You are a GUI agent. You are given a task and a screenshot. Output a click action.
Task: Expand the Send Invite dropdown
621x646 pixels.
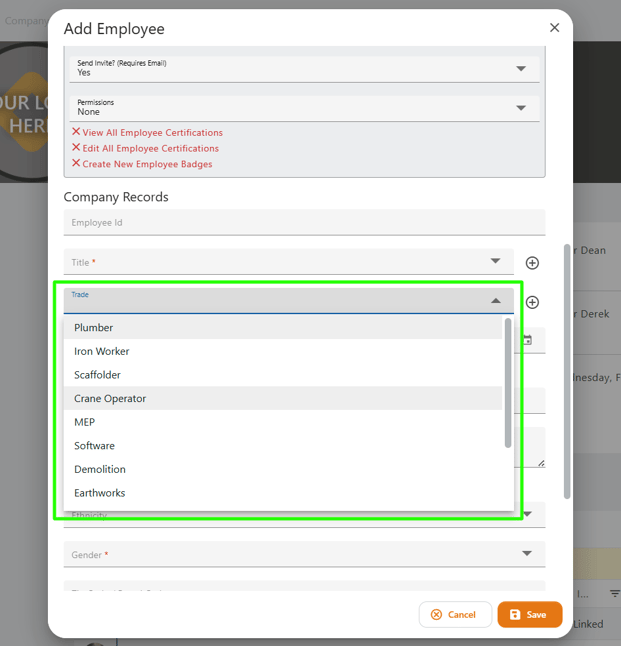click(x=520, y=69)
